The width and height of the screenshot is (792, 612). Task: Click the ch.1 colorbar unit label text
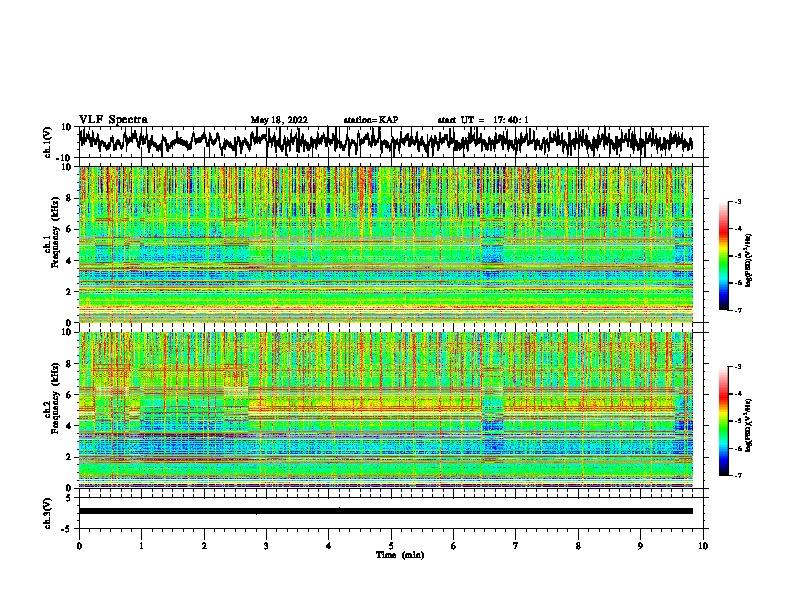[749, 260]
